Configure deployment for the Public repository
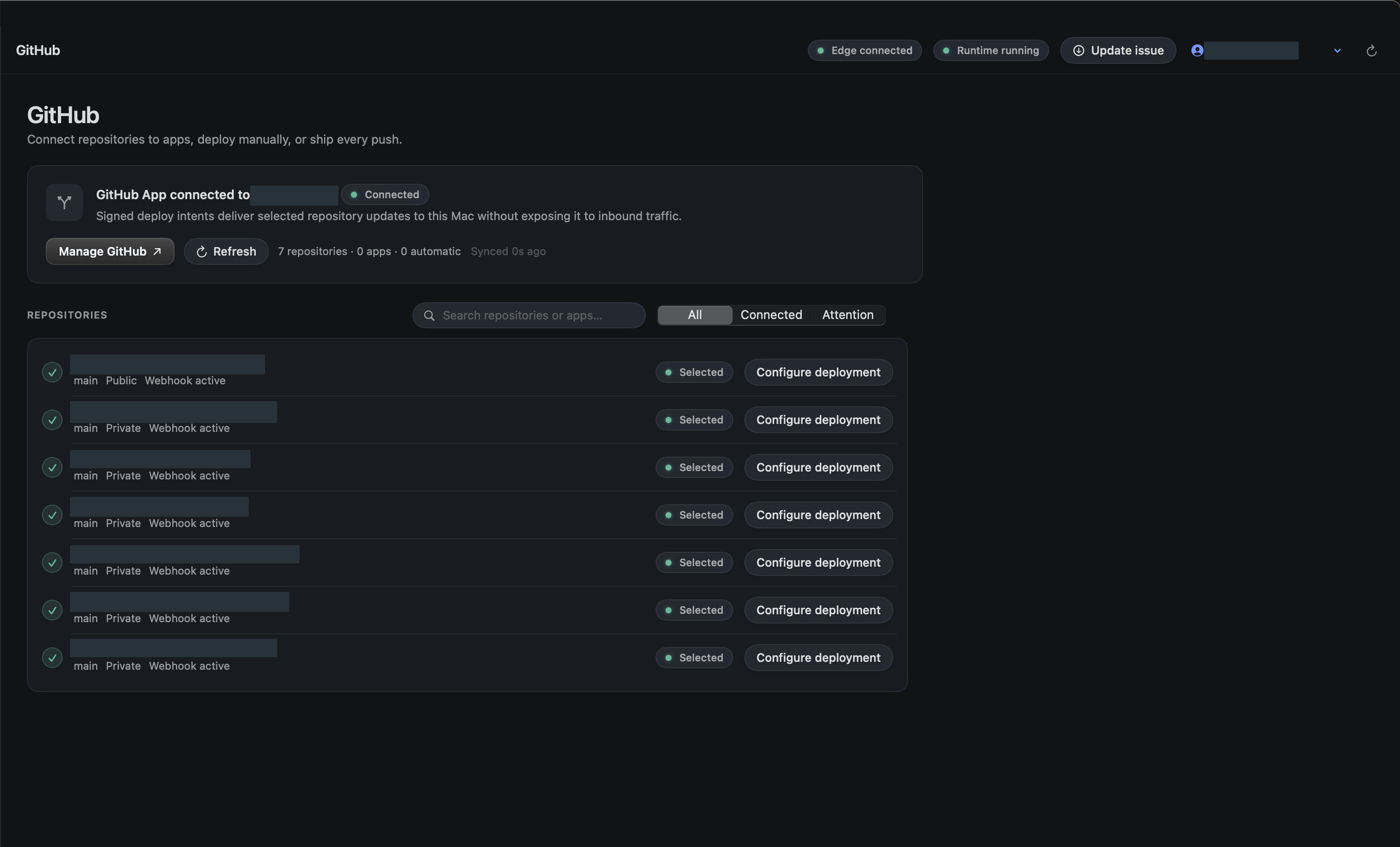Viewport: 1400px width, 847px height. (818, 372)
